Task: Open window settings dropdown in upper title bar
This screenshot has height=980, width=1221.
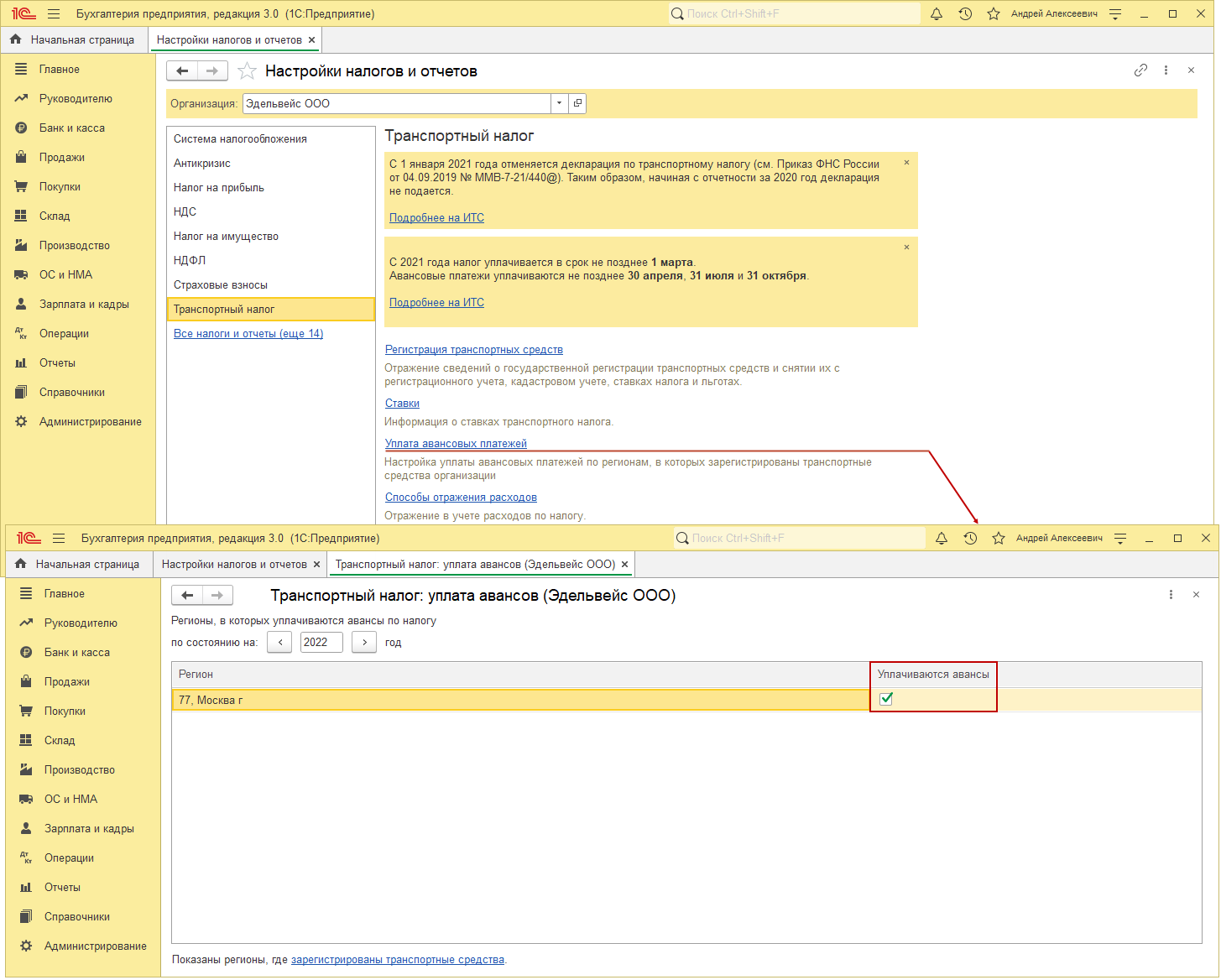Action: (x=1115, y=14)
